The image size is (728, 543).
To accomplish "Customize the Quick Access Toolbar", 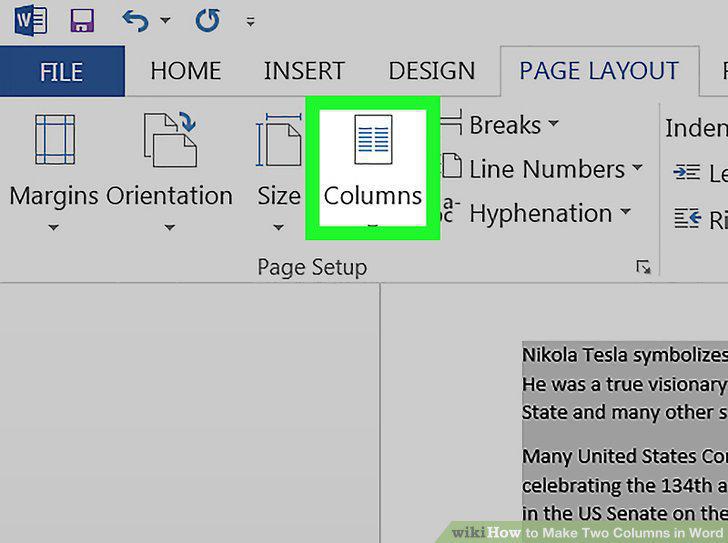I will pos(250,22).
